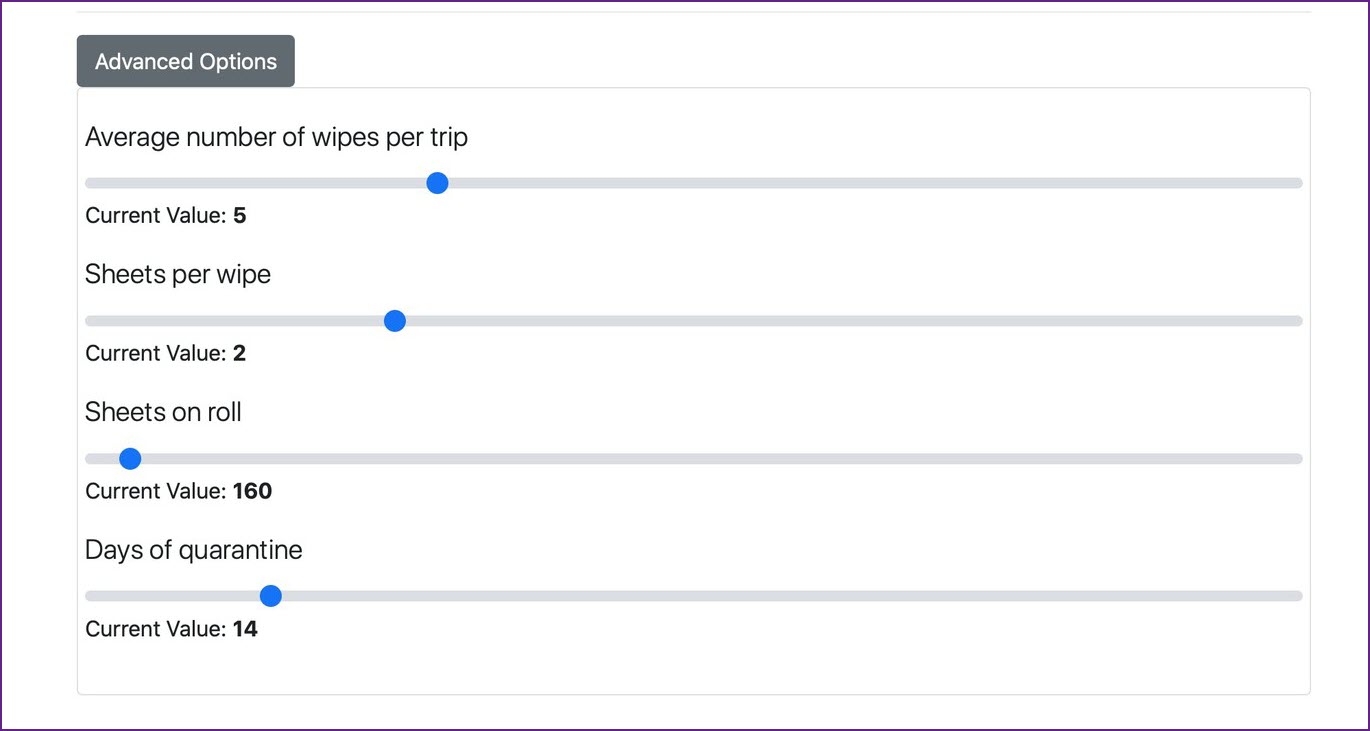Click the 'Average number of wipes per trip' label

pyautogui.click(x=276, y=137)
